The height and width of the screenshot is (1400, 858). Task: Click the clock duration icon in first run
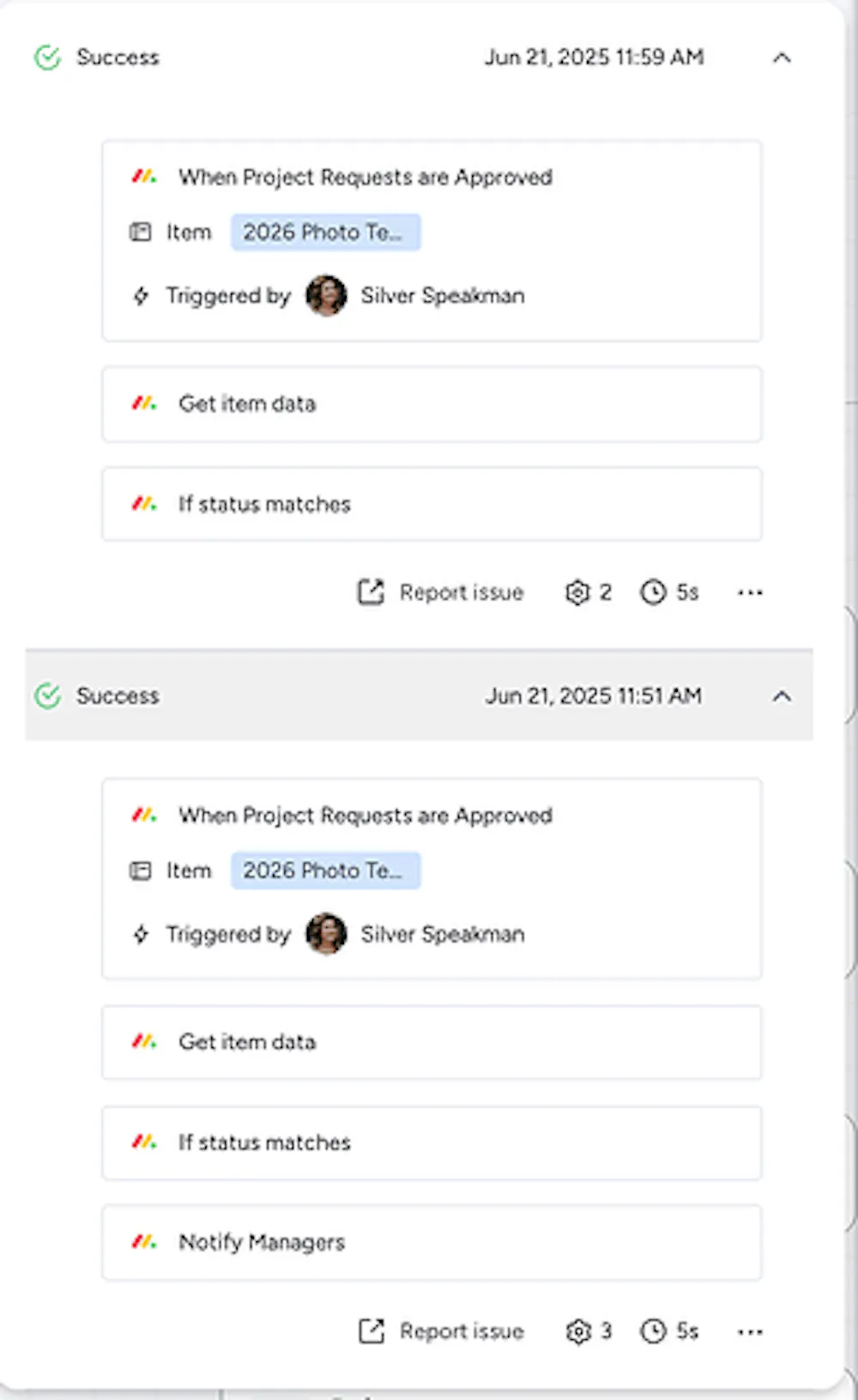point(653,592)
